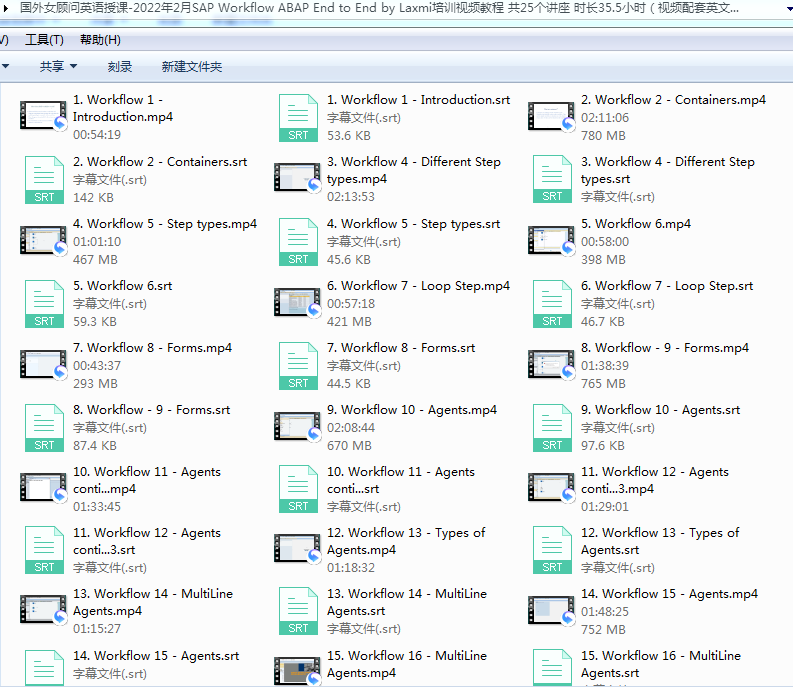Select video icon for 13. Workflow 14 - MultiLine Agents.mp4

tap(43, 609)
